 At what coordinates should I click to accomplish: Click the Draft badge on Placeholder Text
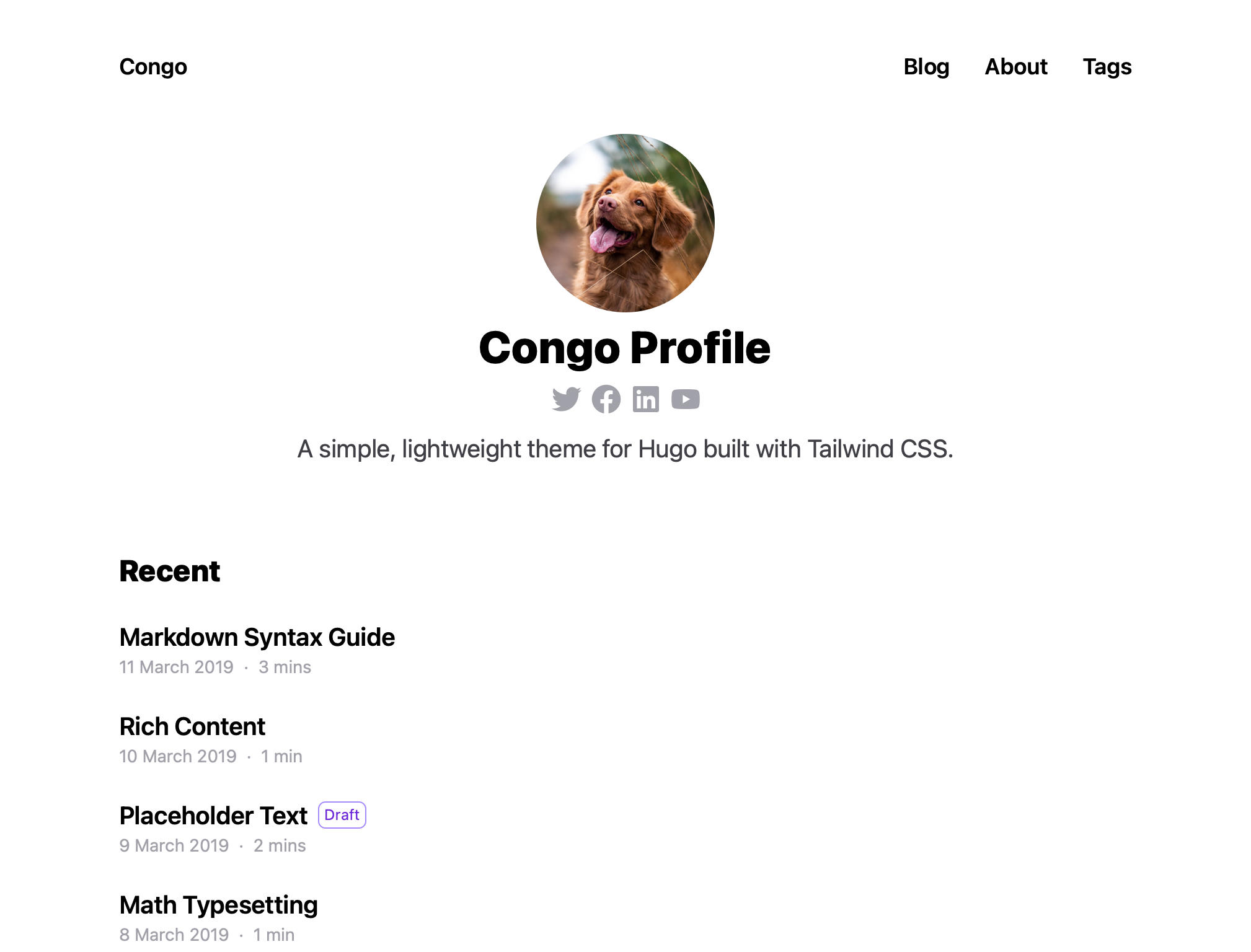coord(341,815)
